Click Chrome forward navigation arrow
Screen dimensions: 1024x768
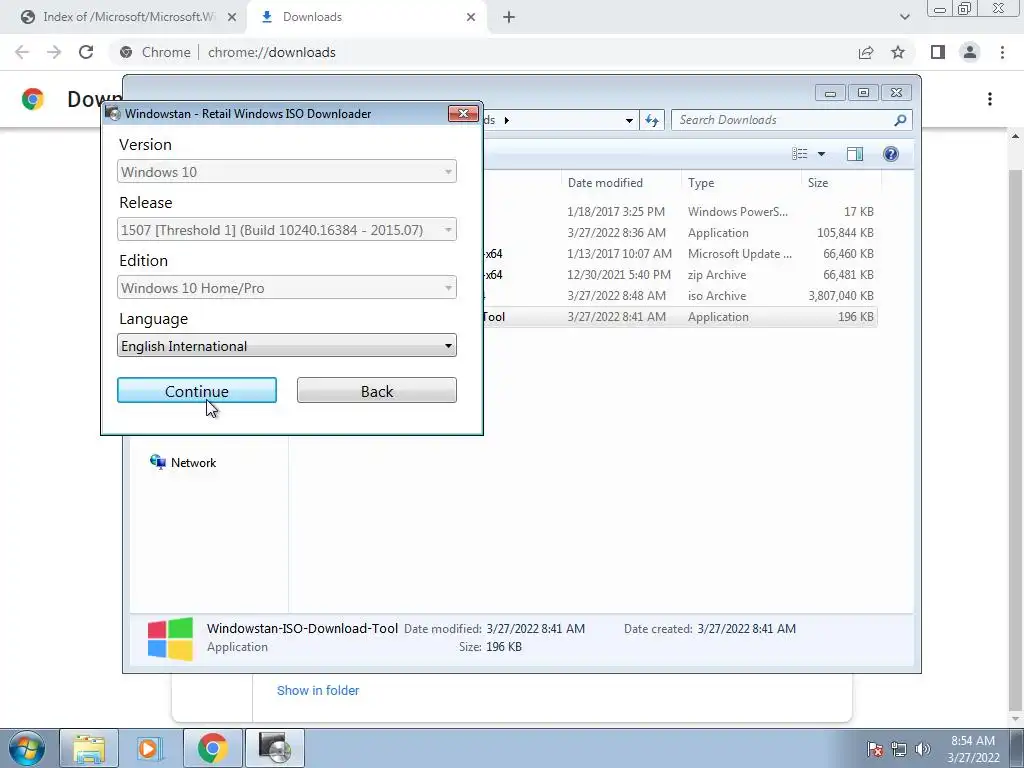[x=54, y=52]
